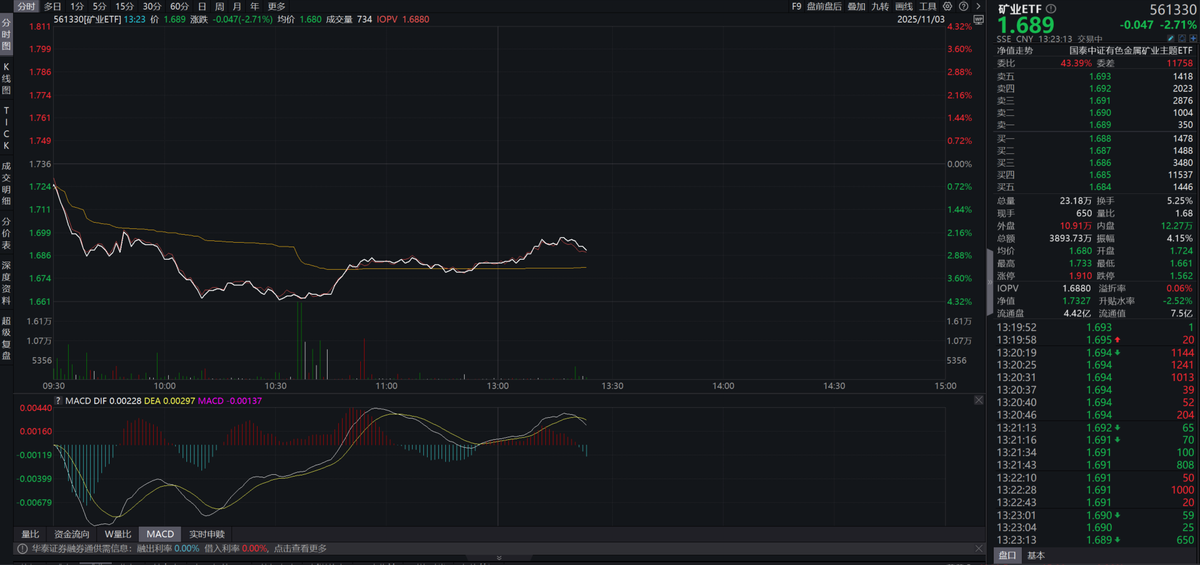Click the 买一 price 1.688 row
Viewport: 1200px width, 565px height.
coord(1095,138)
